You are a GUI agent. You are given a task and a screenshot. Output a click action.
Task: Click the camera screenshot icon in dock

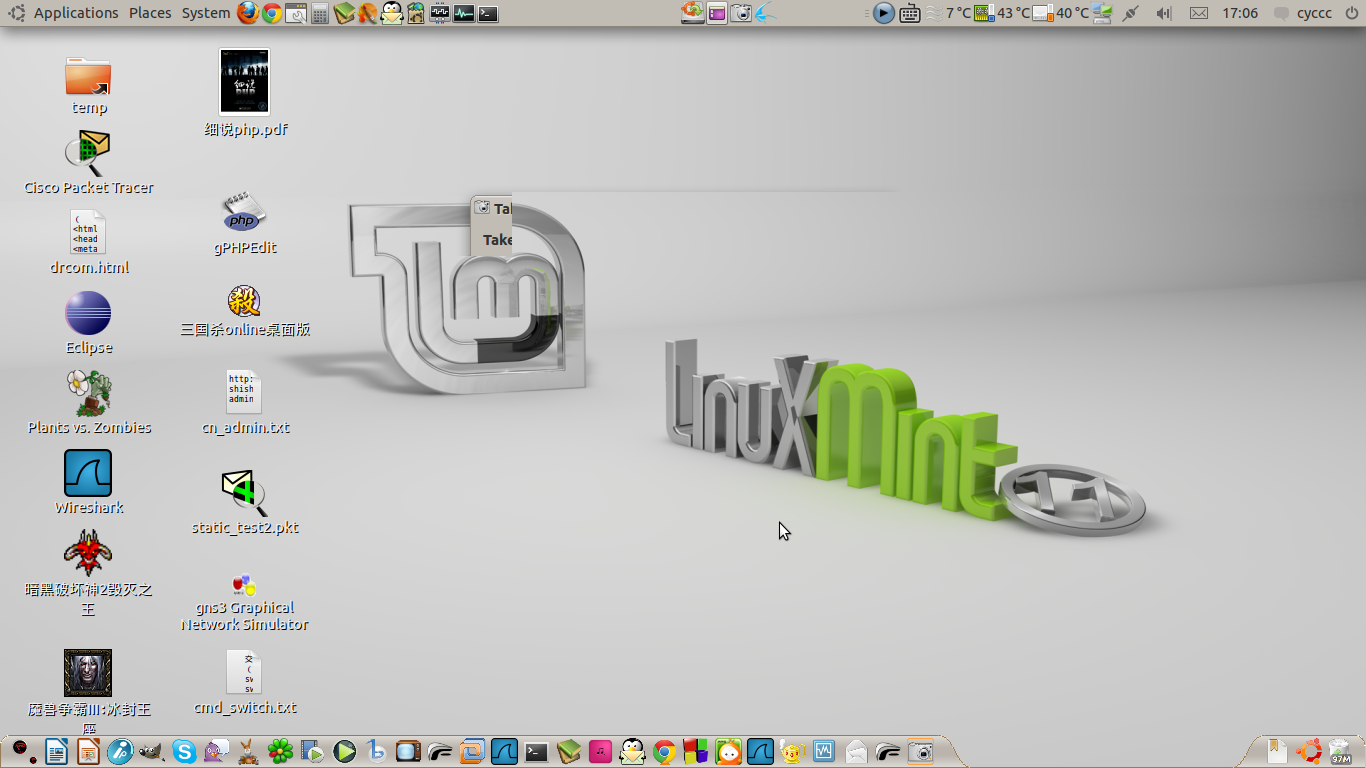(x=920, y=751)
